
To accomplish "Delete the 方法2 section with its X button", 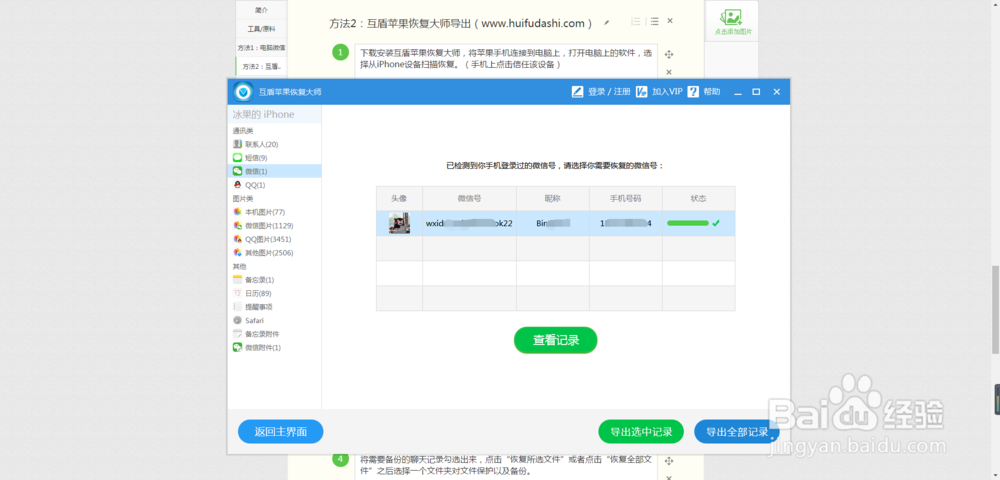I will coord(670,21).
